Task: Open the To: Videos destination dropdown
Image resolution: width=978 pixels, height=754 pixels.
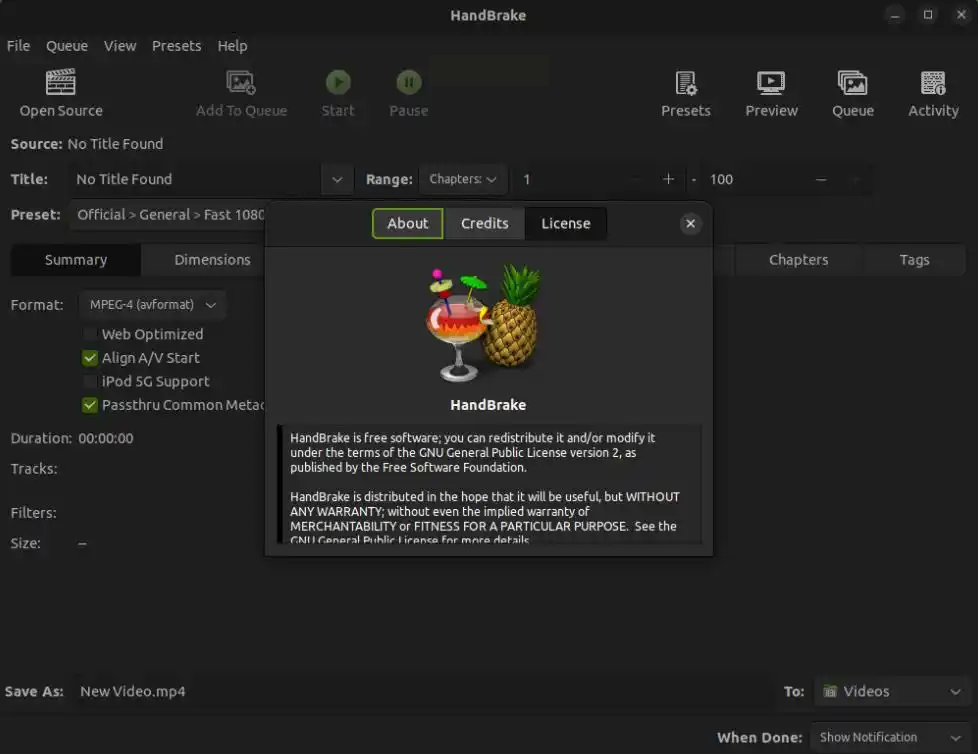Action: pyautogui.click(x=891, y=691)
